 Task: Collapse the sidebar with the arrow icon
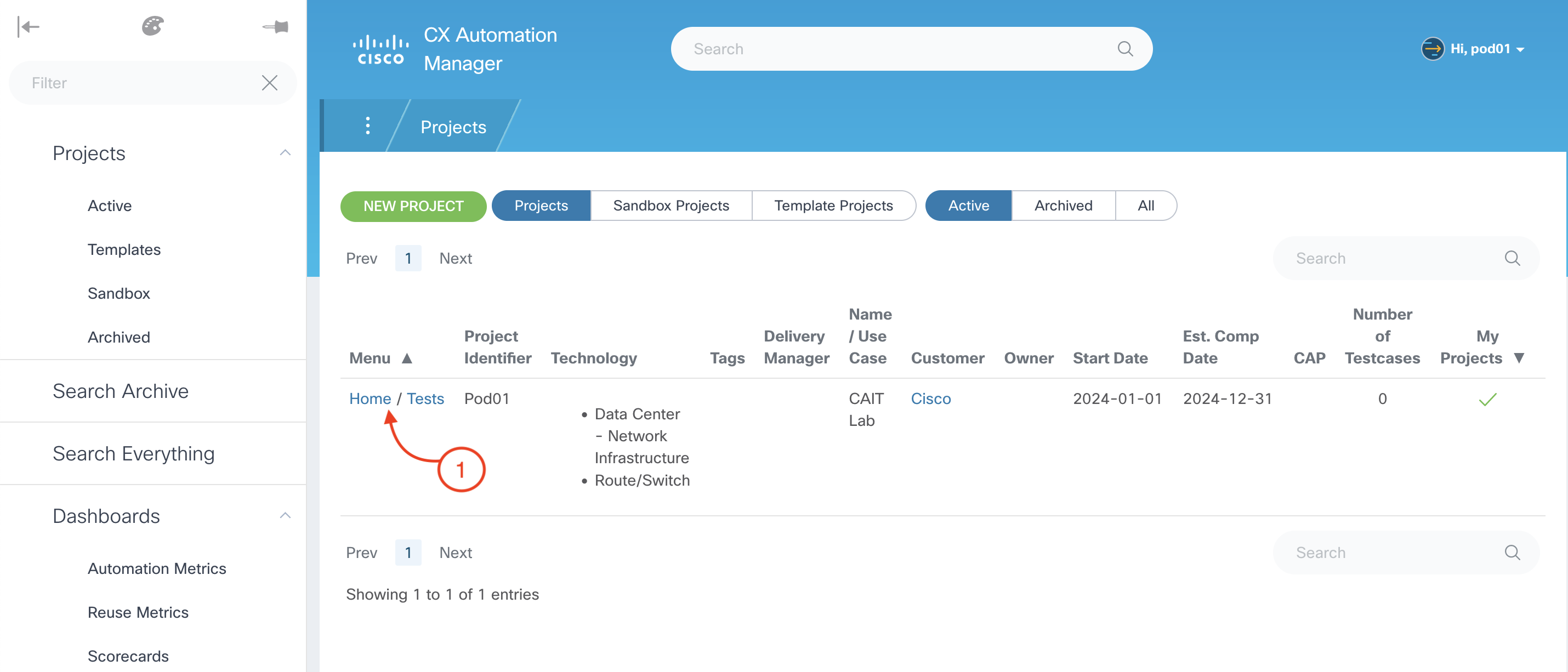coord(29,27)
